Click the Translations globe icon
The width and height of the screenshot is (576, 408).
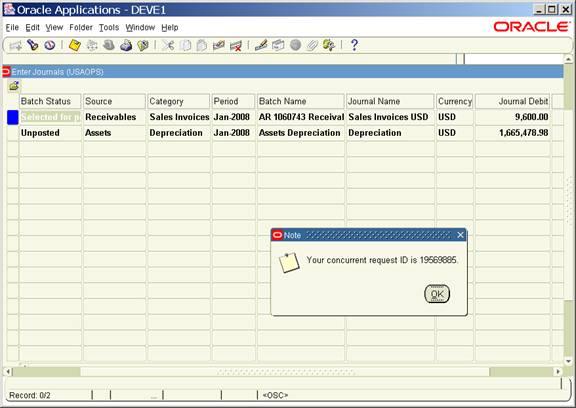coord(295,45)
